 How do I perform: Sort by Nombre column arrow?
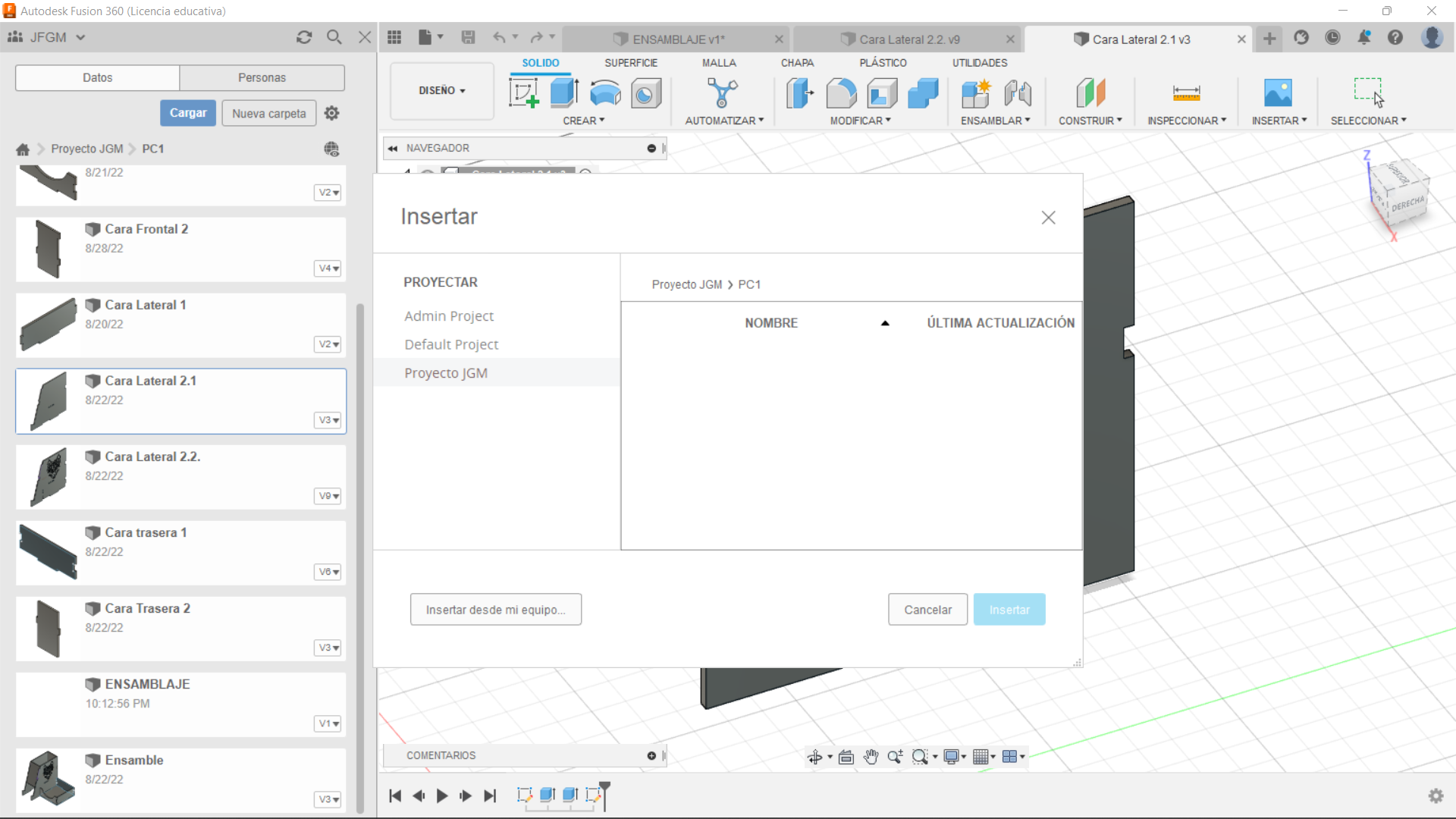pyautogui.click(x=885, y=323)
